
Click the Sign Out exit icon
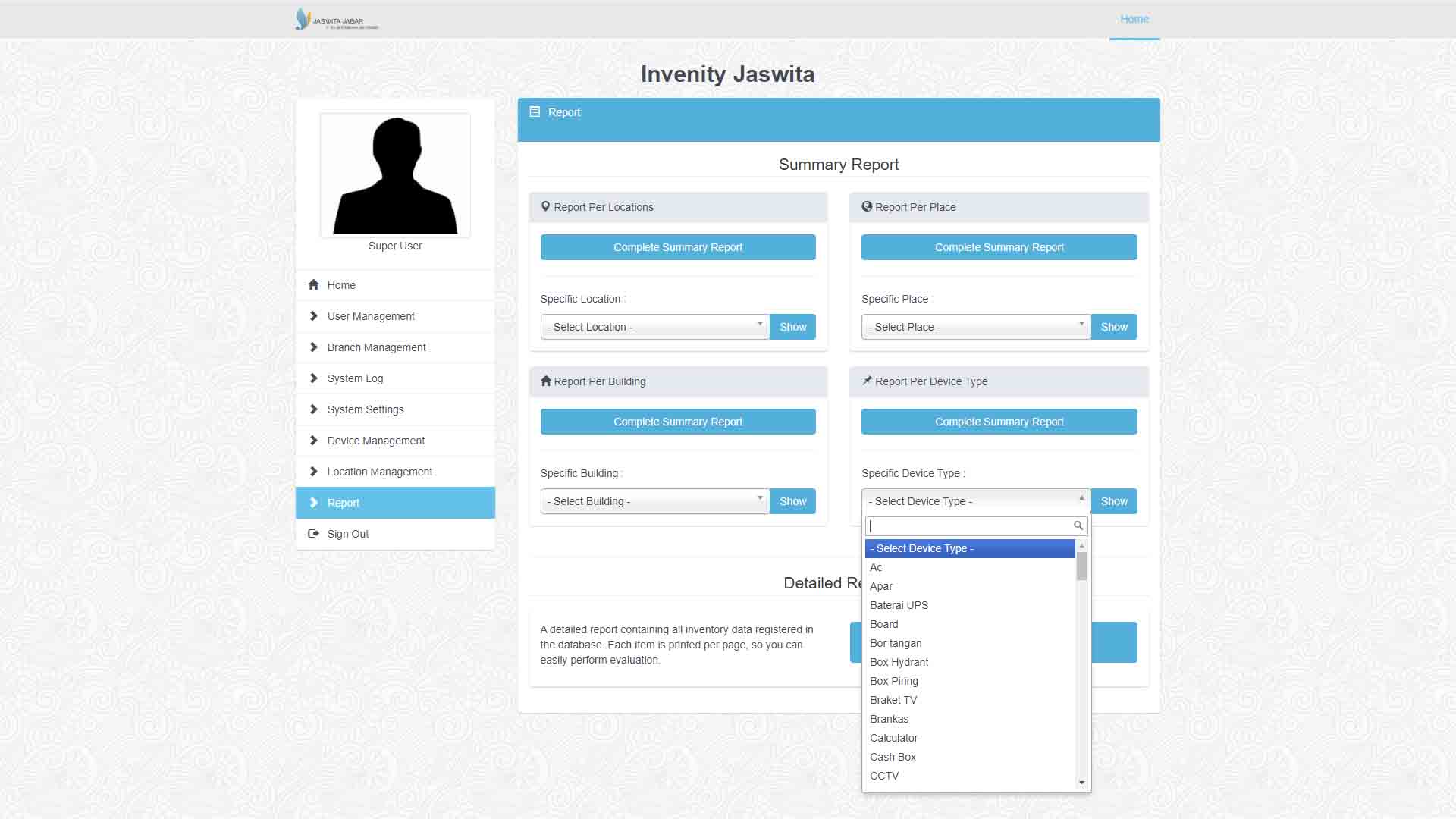coord(313,534)
